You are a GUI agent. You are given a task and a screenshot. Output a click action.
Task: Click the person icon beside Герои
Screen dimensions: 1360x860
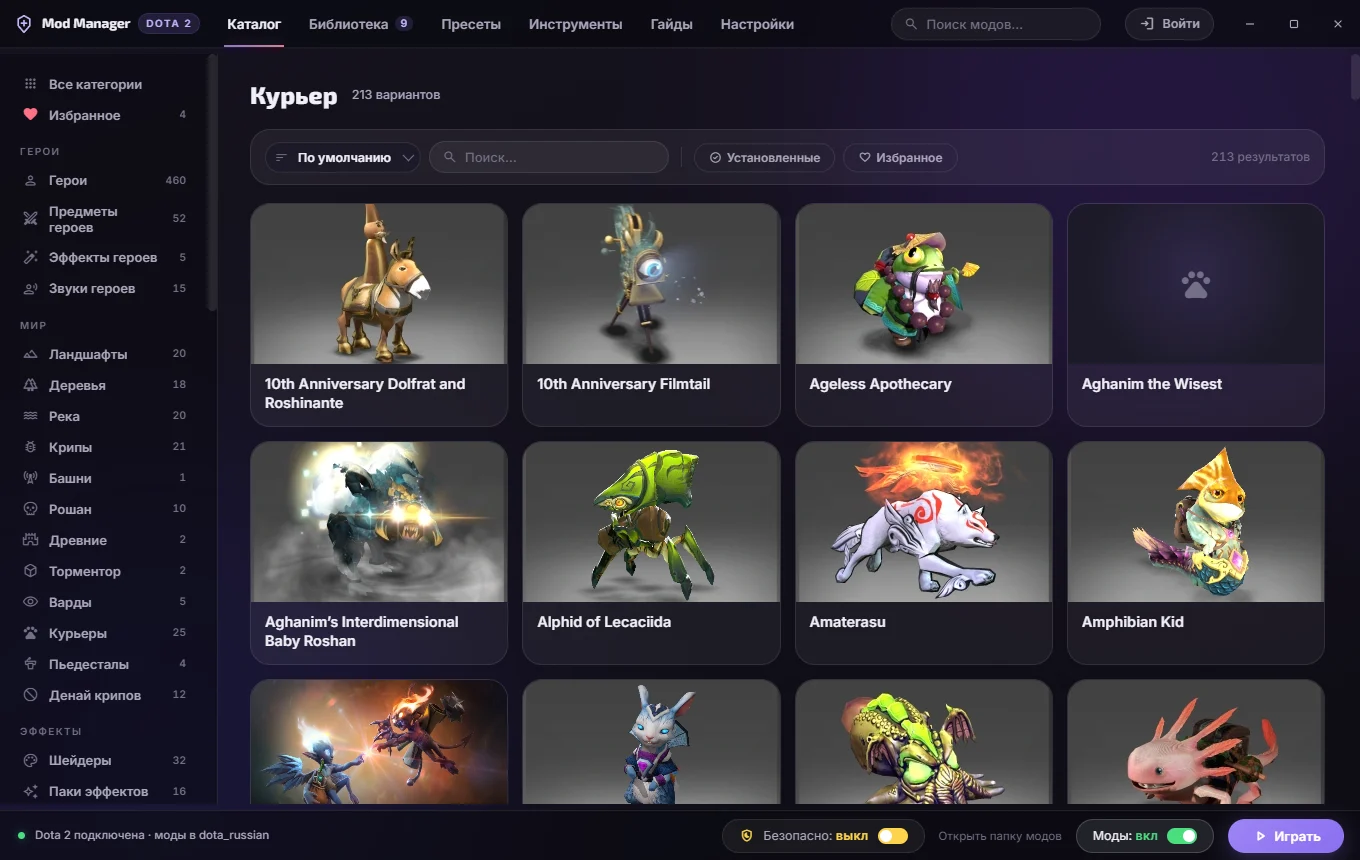30,181
